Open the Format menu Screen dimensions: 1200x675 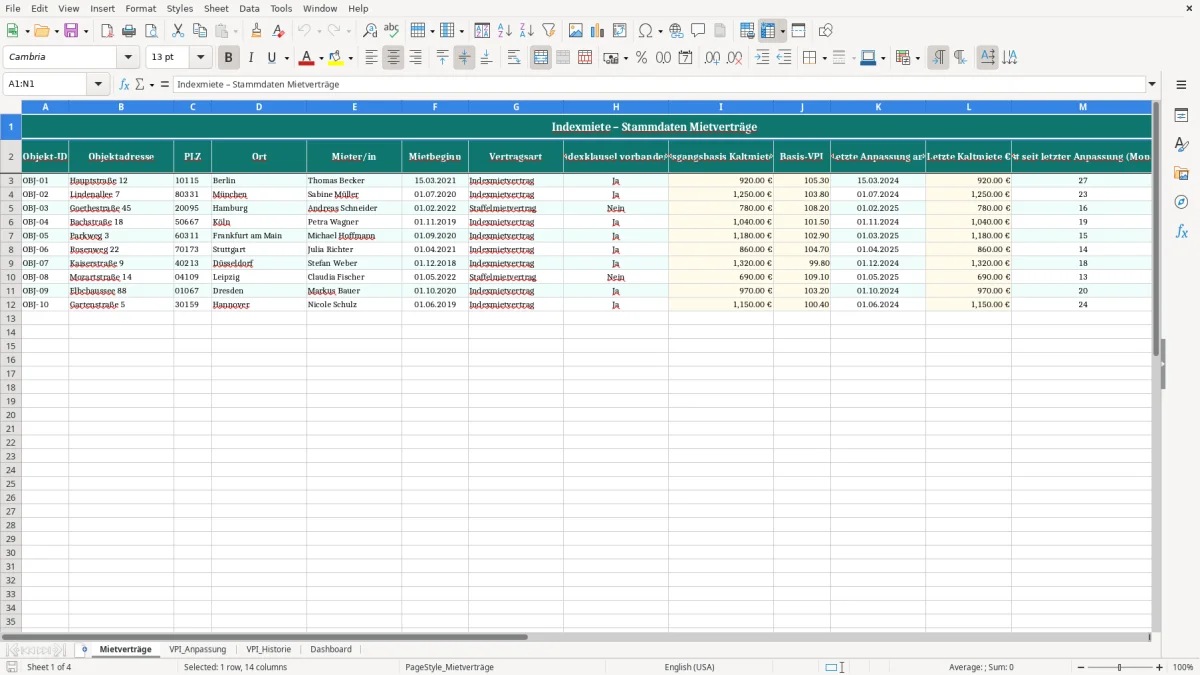[x=140, y=8]
